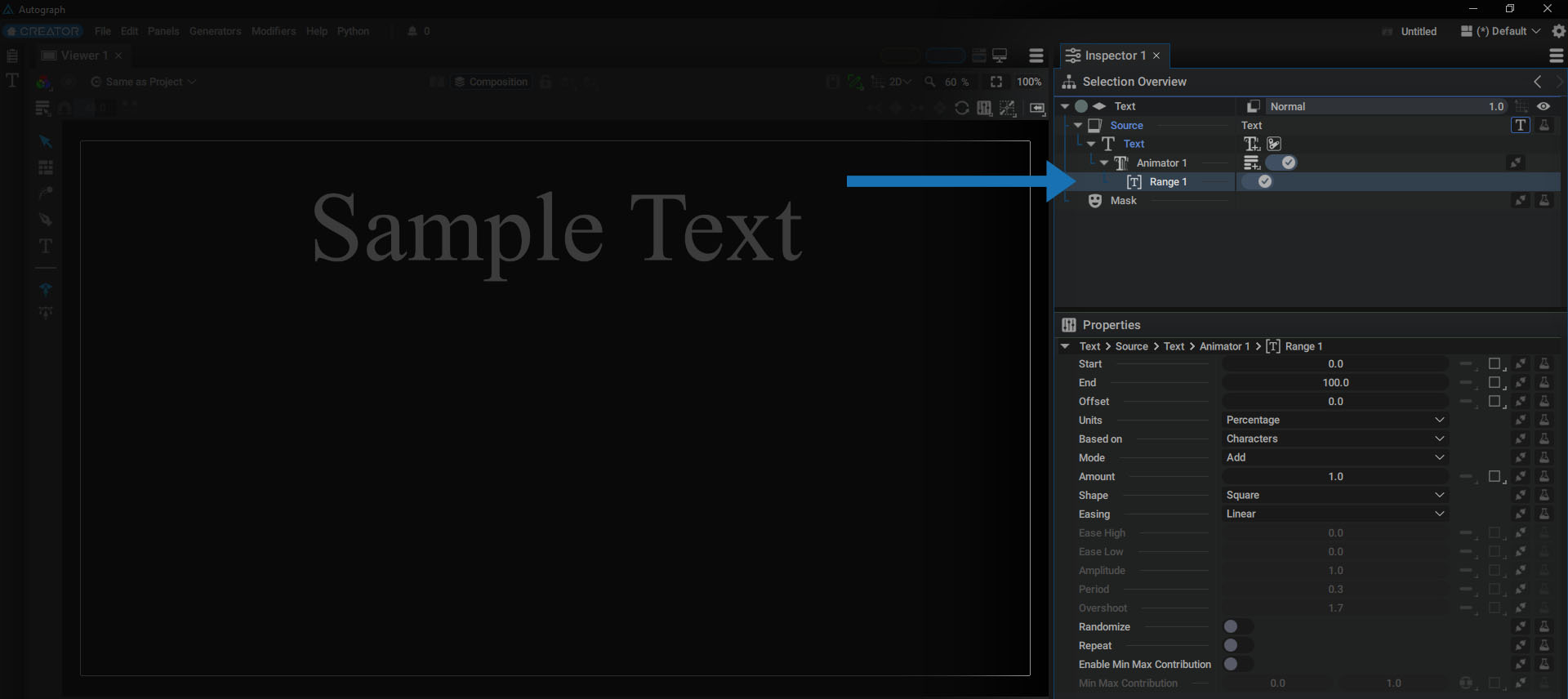Click the keyframe box on End row
The width and height of the screenshot is (1568, 699).
click(1495, 383)
